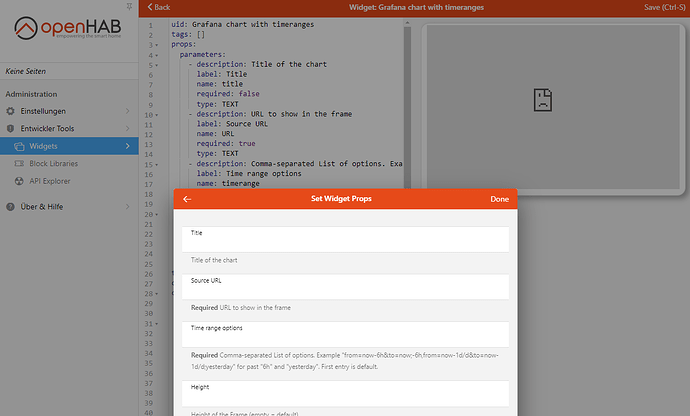Click the API Explorer icon
The height and width of the screenshot is (416, 690).
tap(19, 181)
